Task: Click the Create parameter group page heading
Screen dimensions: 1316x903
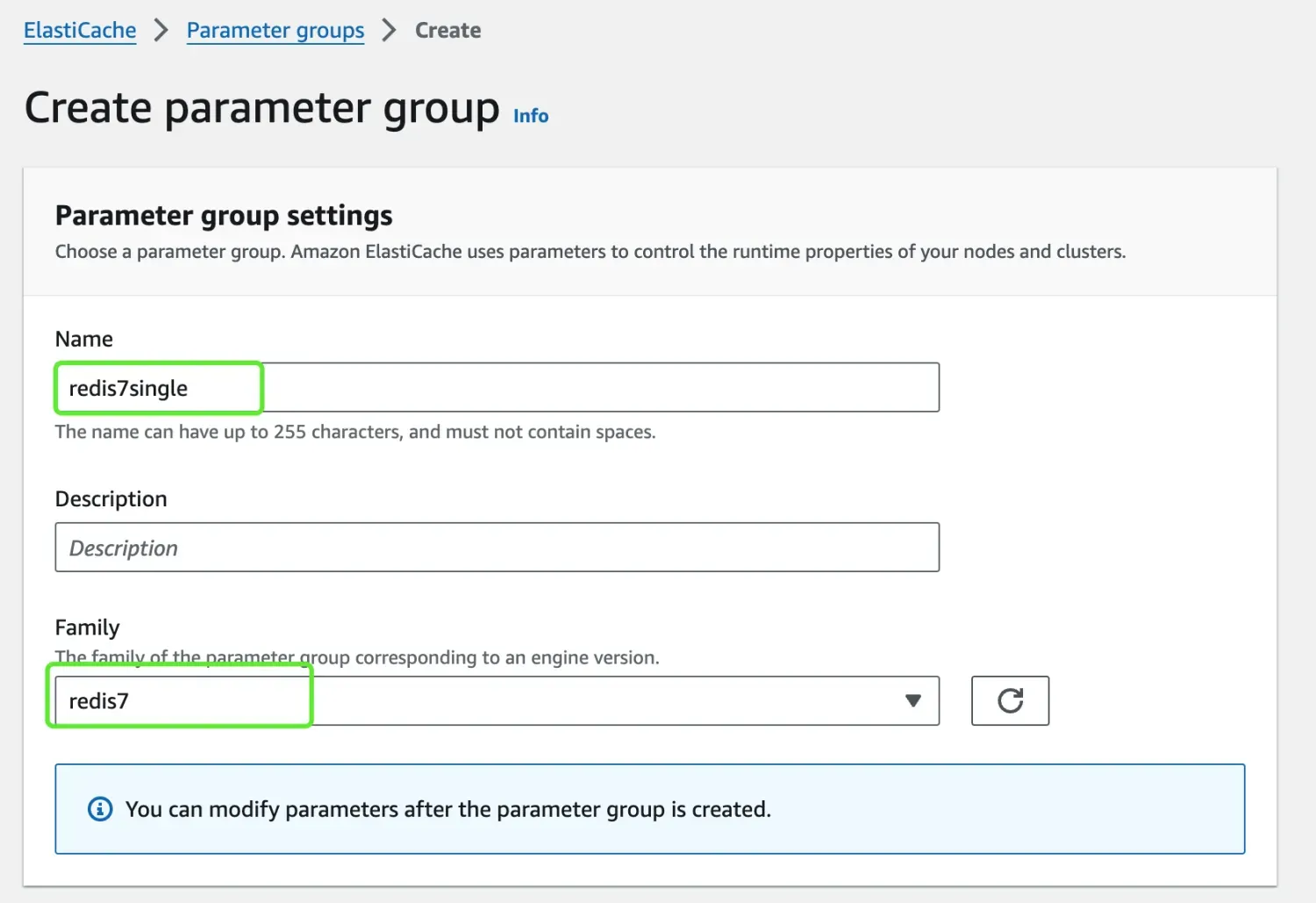Action: point(262,109)
